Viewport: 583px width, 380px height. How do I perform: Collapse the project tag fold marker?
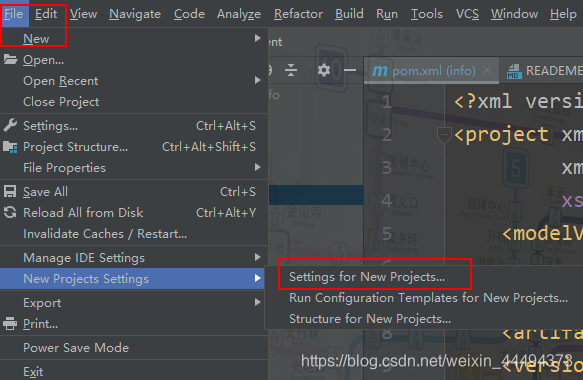click(x=444, y=135)
